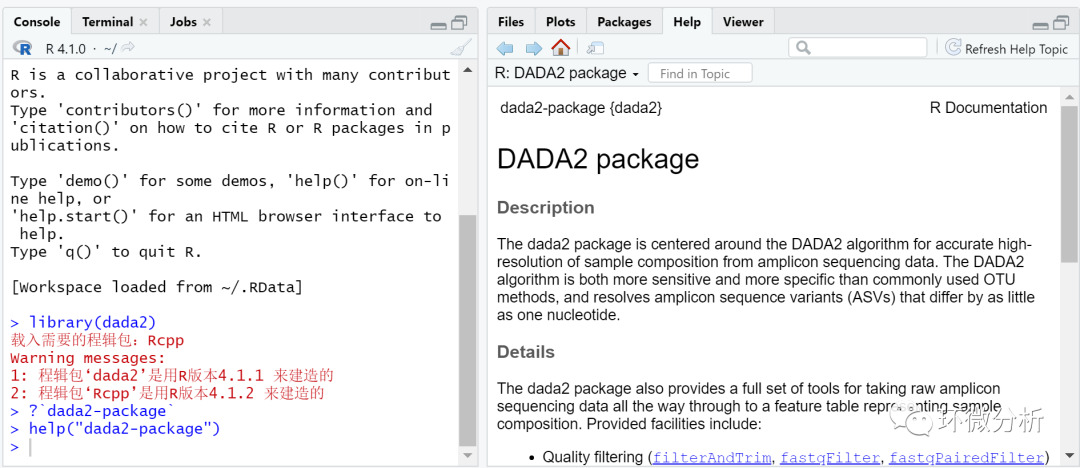Viewport: 1080px width, 468px height.
Task: Click the 'DADA2 package' help title
Action: tap(598, 159)
